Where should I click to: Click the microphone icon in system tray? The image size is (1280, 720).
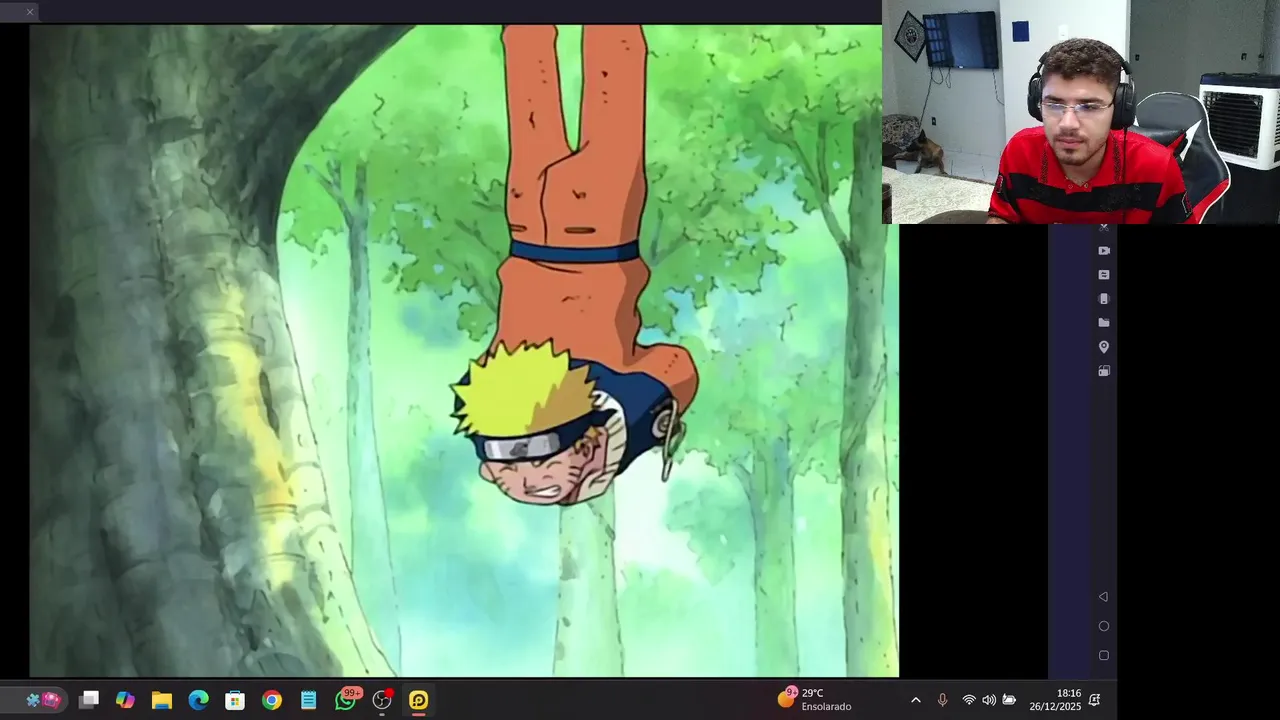pos(942,700)
